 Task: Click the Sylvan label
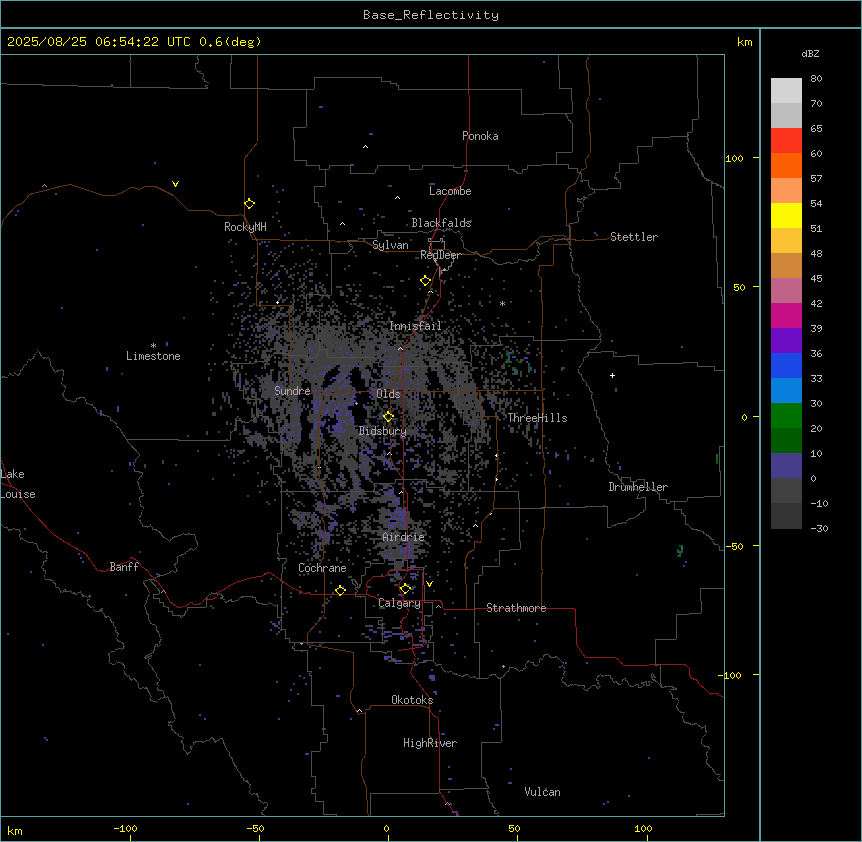coord(390,245)
